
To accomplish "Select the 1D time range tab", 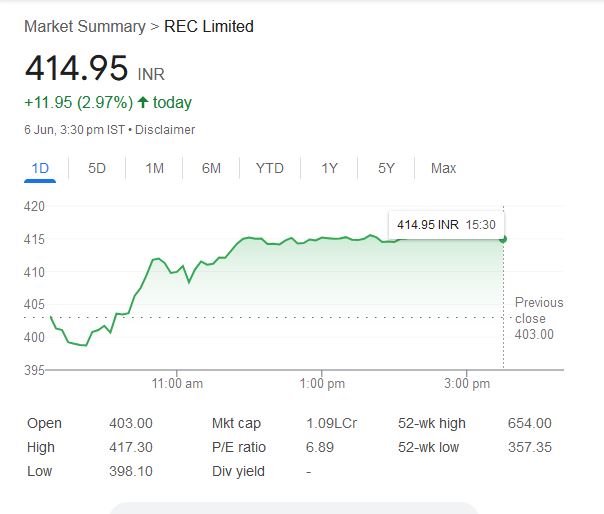I will click(x=40, y=168).
